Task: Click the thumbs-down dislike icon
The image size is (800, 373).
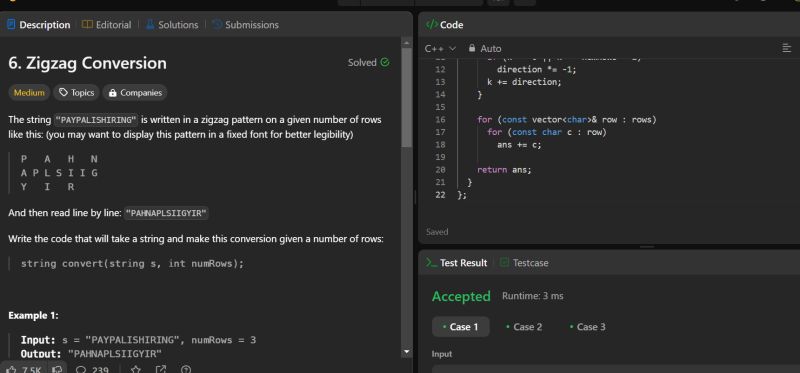Action: (x=58, y=369)
